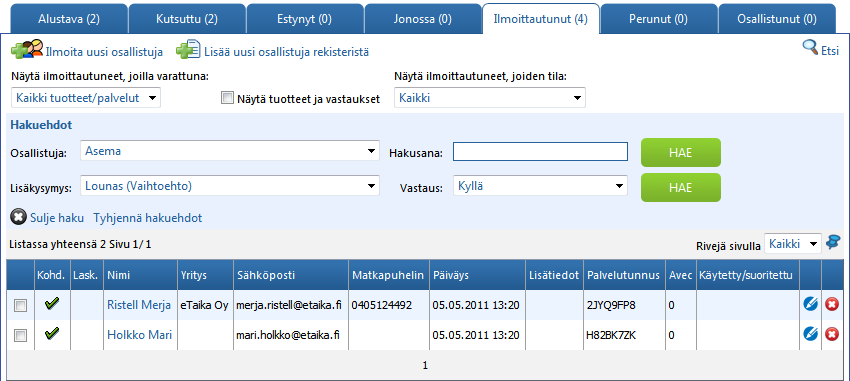This screenshot has height=381, width=850.
Task: Click the Kohd. column header
Action: pyautogui.click(x=52, y=275)
